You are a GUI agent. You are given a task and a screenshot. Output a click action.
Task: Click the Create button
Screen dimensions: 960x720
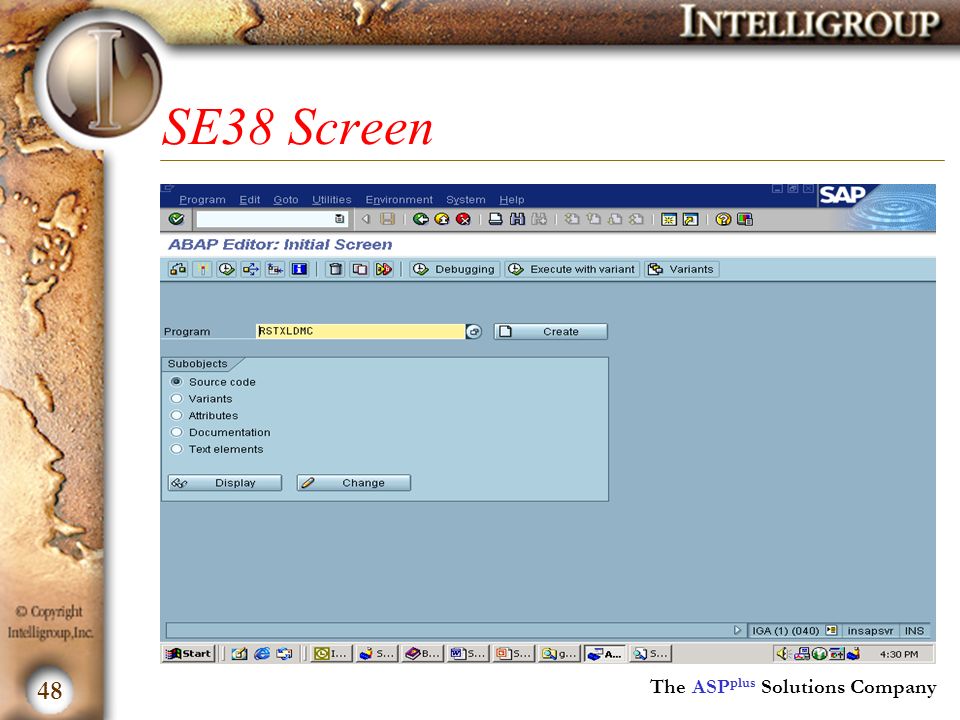(550, 332)
